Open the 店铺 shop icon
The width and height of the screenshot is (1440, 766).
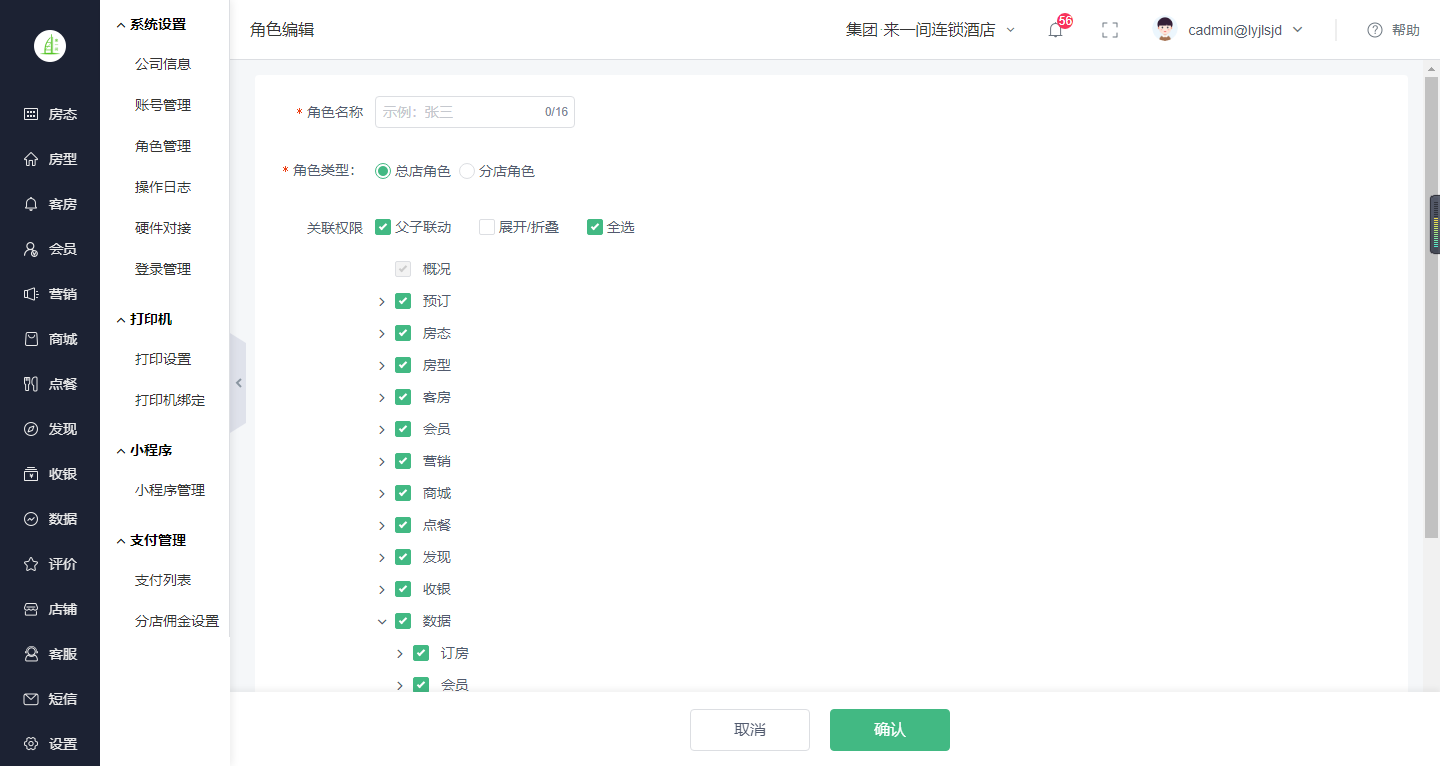(x=31, y=609)
